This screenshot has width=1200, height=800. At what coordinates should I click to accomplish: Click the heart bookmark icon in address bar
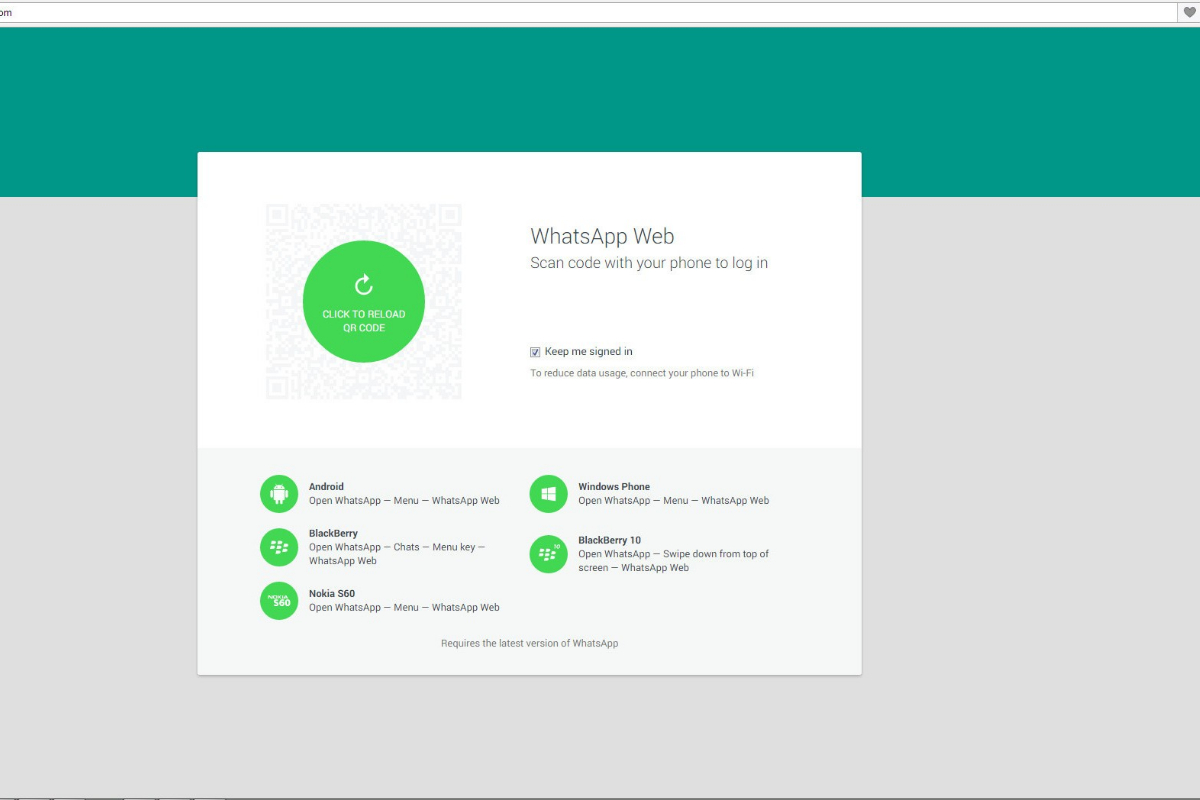(1189, 13)
